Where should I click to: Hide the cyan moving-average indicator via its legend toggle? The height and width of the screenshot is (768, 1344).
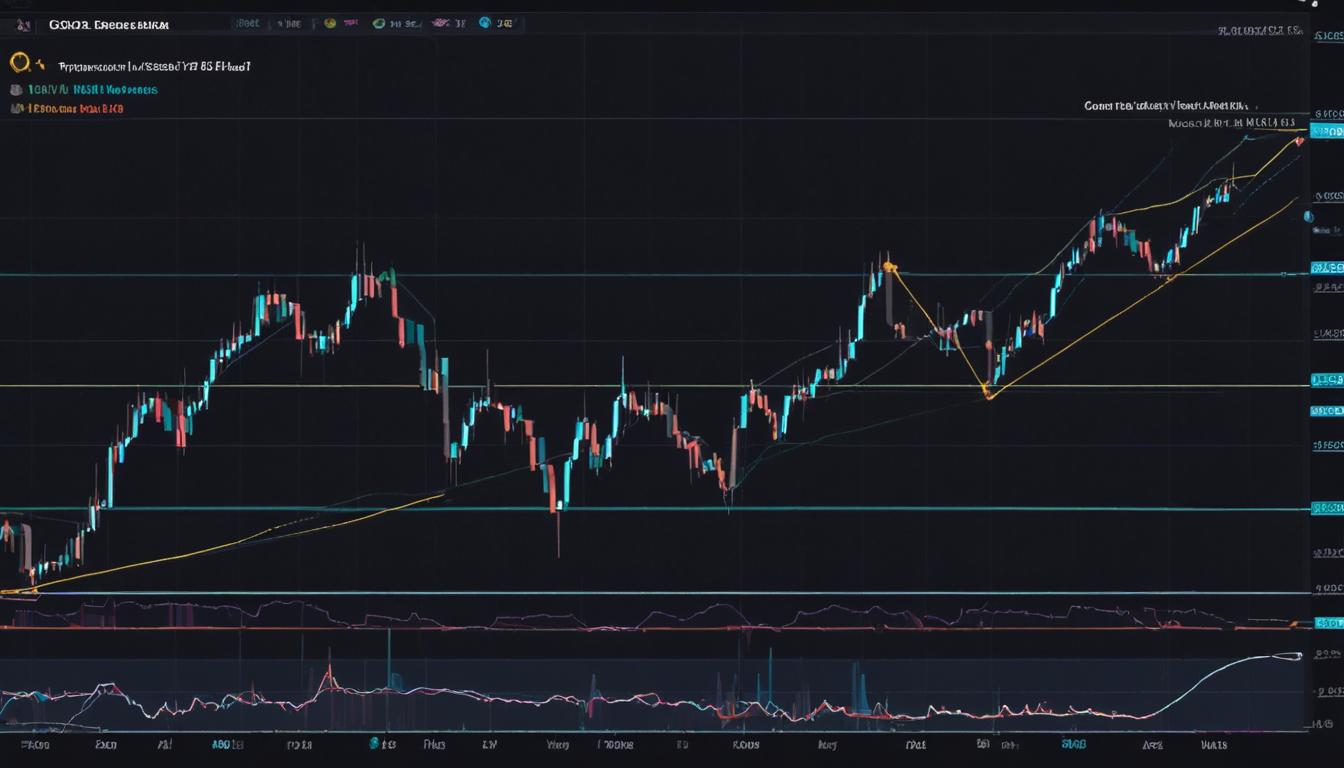tap(15, 88)
